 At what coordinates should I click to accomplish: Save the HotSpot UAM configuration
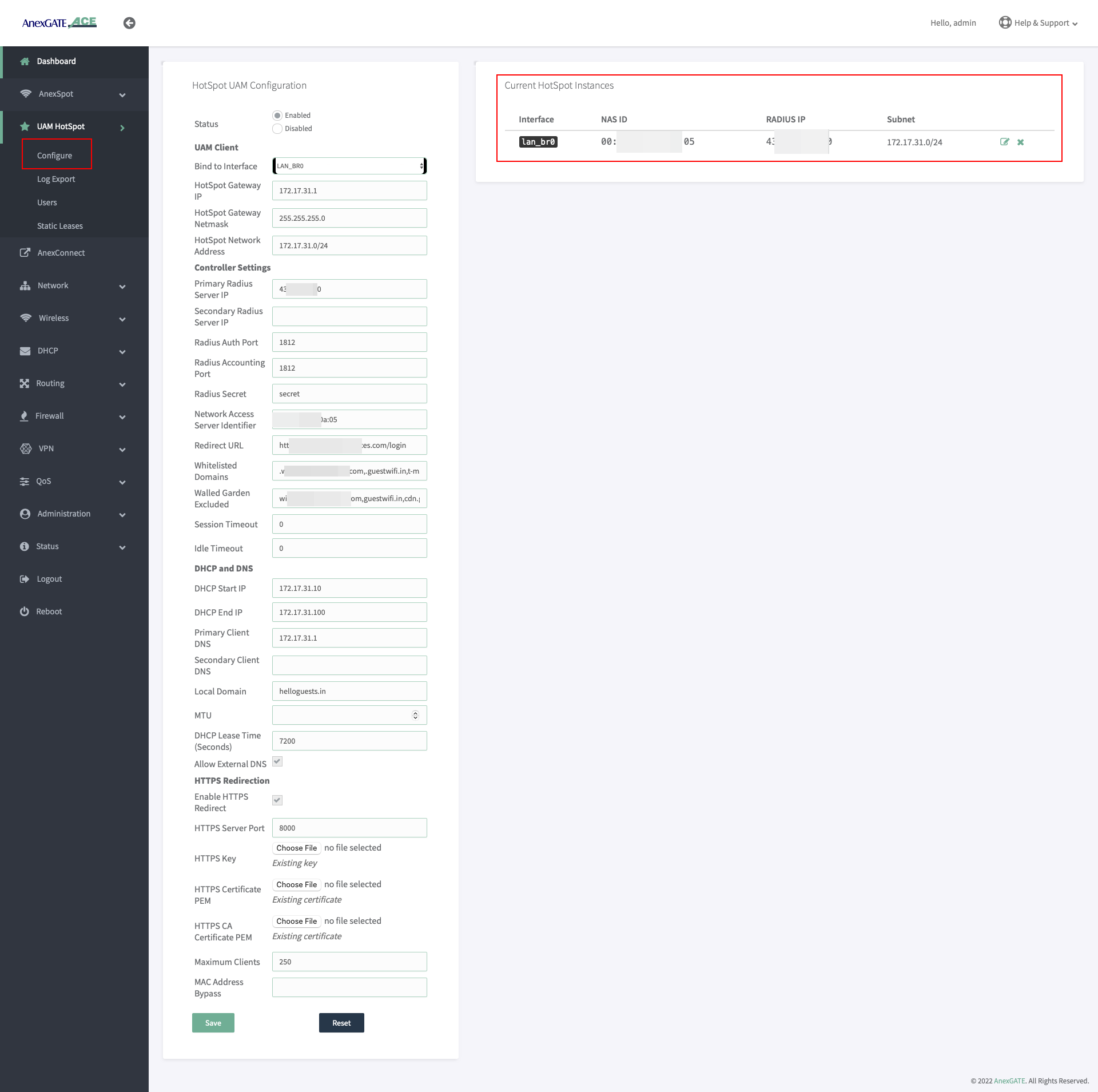213,1023
